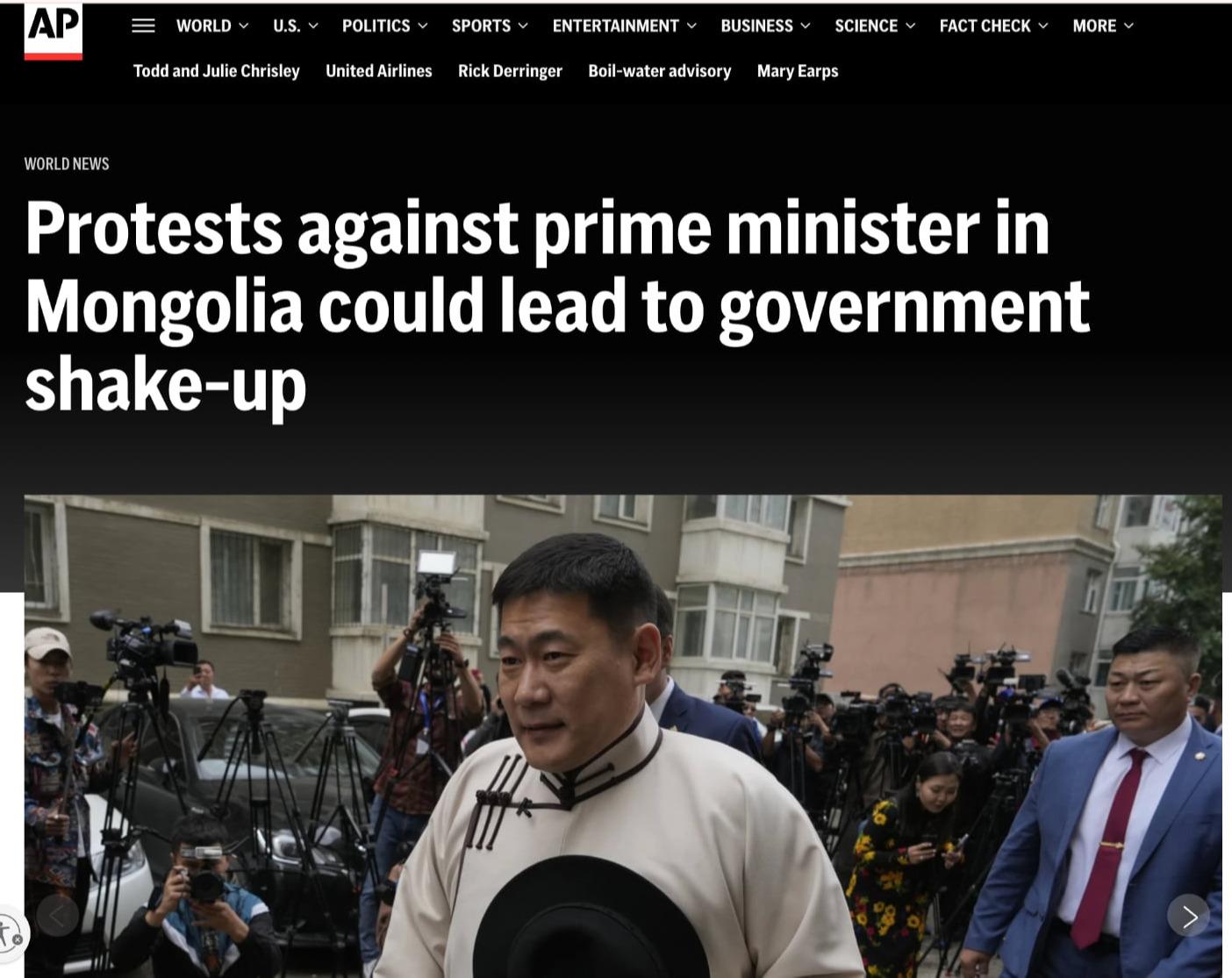Open the Science navigation item
The height and width of the screenshot is (978, 1232).
(875, 26)
